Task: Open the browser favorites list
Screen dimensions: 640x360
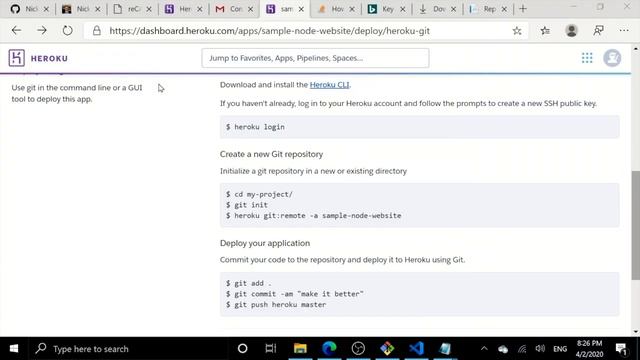Action: tap(545, 31)
